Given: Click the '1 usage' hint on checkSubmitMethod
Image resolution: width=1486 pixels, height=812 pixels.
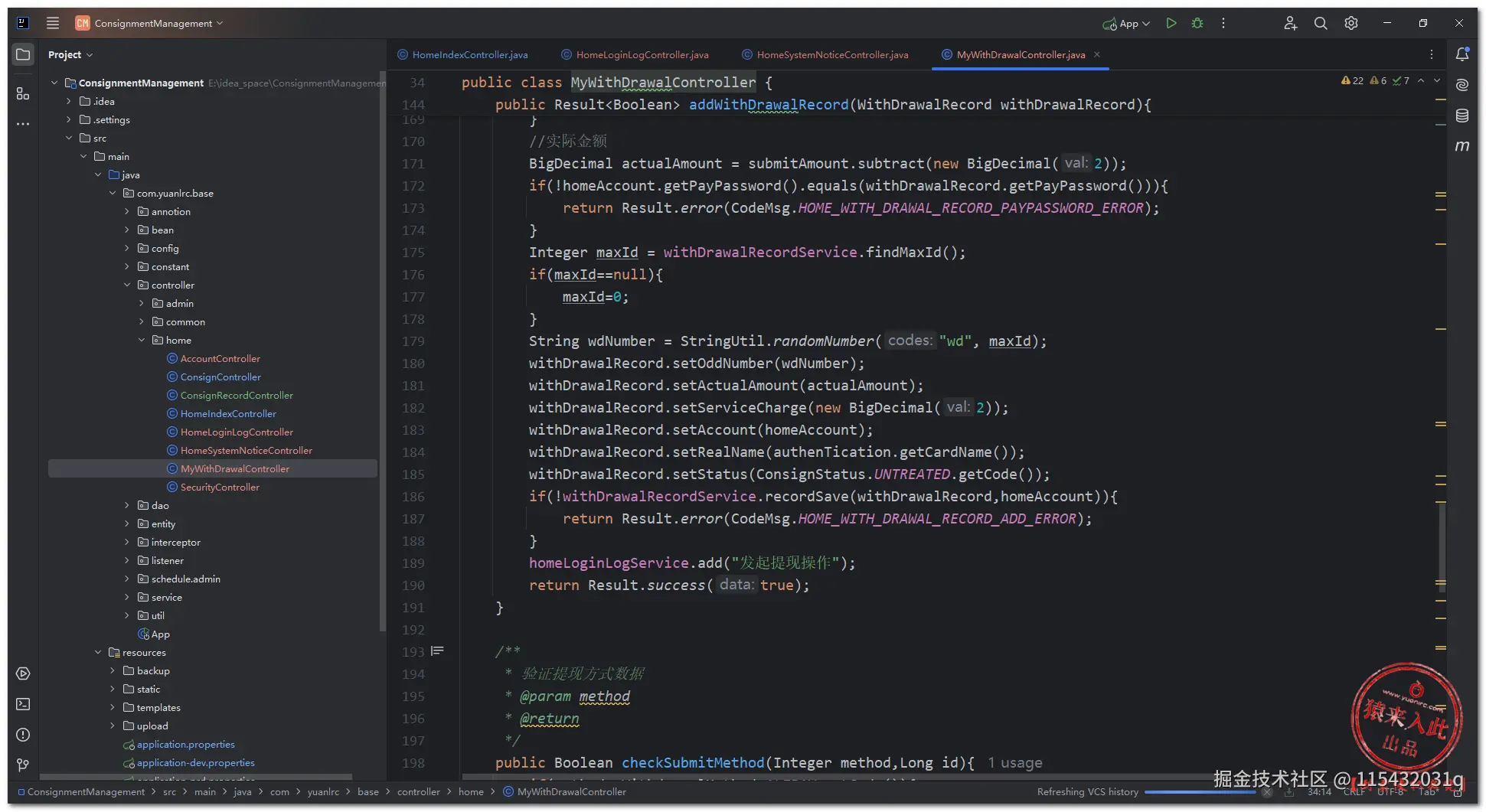Looking at the screenshot, I should click(x=1014, y=762).
